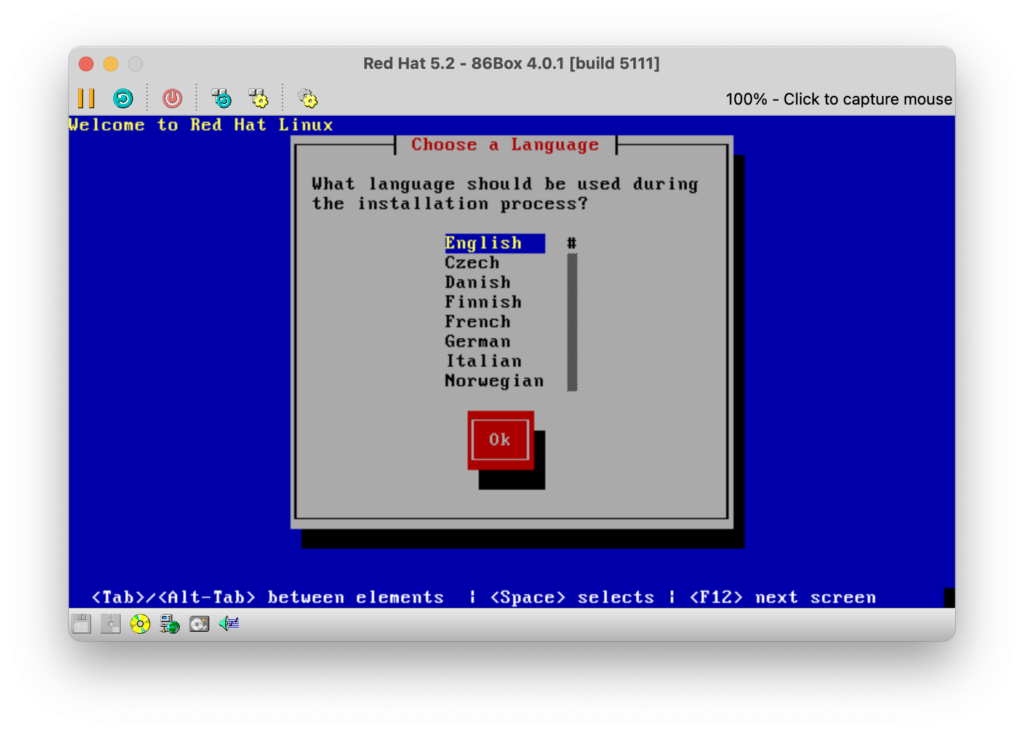The height and width of the screenshot is (732, 1024).
Task: Click 'Choose a Language' dialog title
Action: (x=505, y=144)
